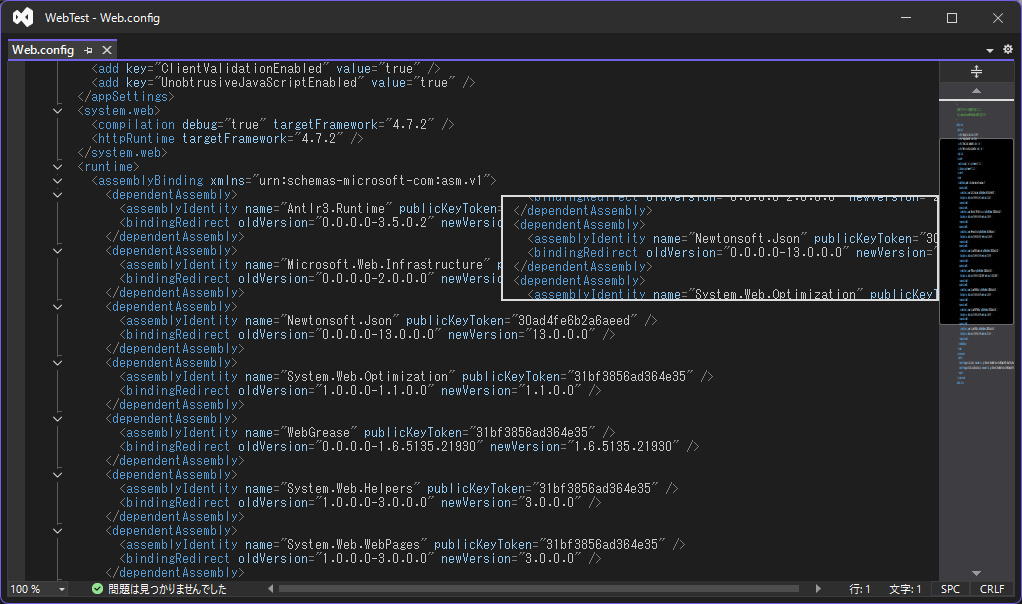Screen dimensions: 1022x604
Task: Click the Visual Studio logo icon
Action: 23,18
